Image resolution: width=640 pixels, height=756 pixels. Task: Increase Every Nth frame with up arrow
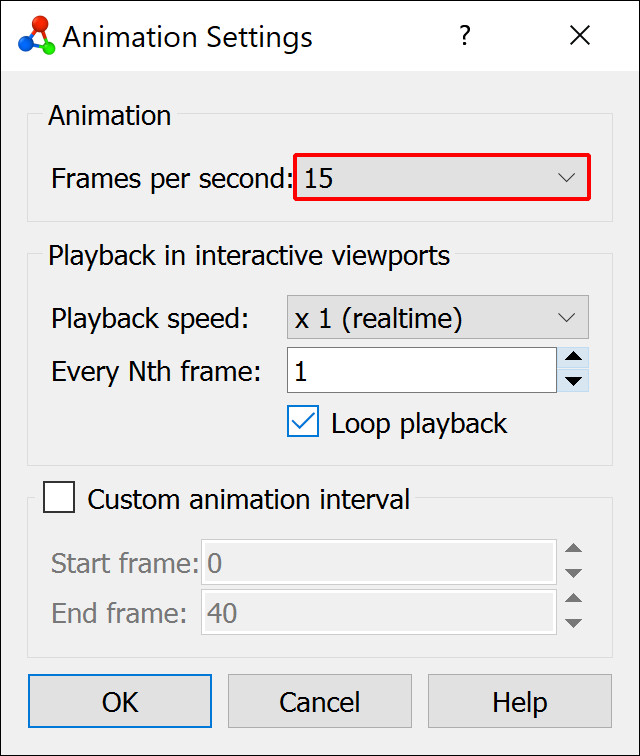pos(574,358)
